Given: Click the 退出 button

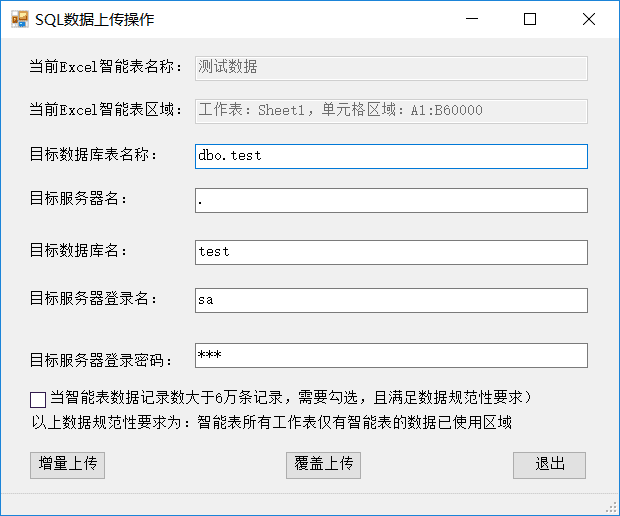Looking at the screenshot, I should tap(550, 465).
